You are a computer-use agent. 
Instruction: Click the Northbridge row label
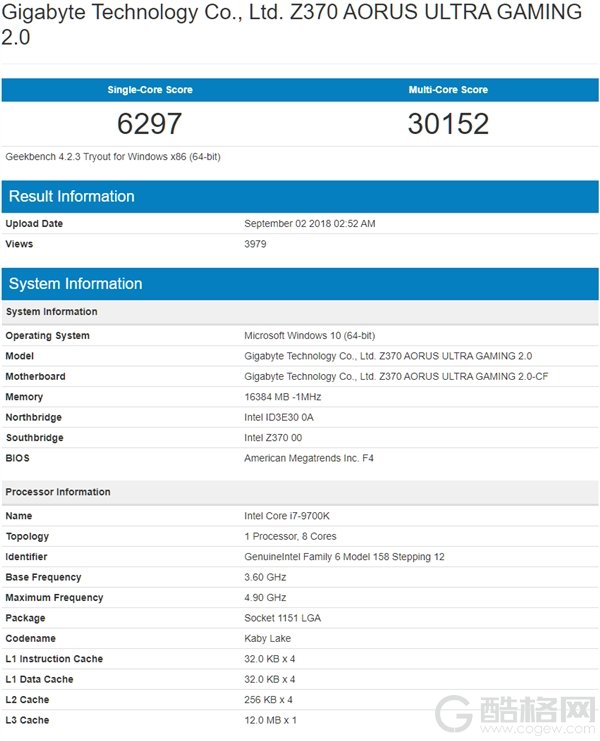tap(34, 417)
